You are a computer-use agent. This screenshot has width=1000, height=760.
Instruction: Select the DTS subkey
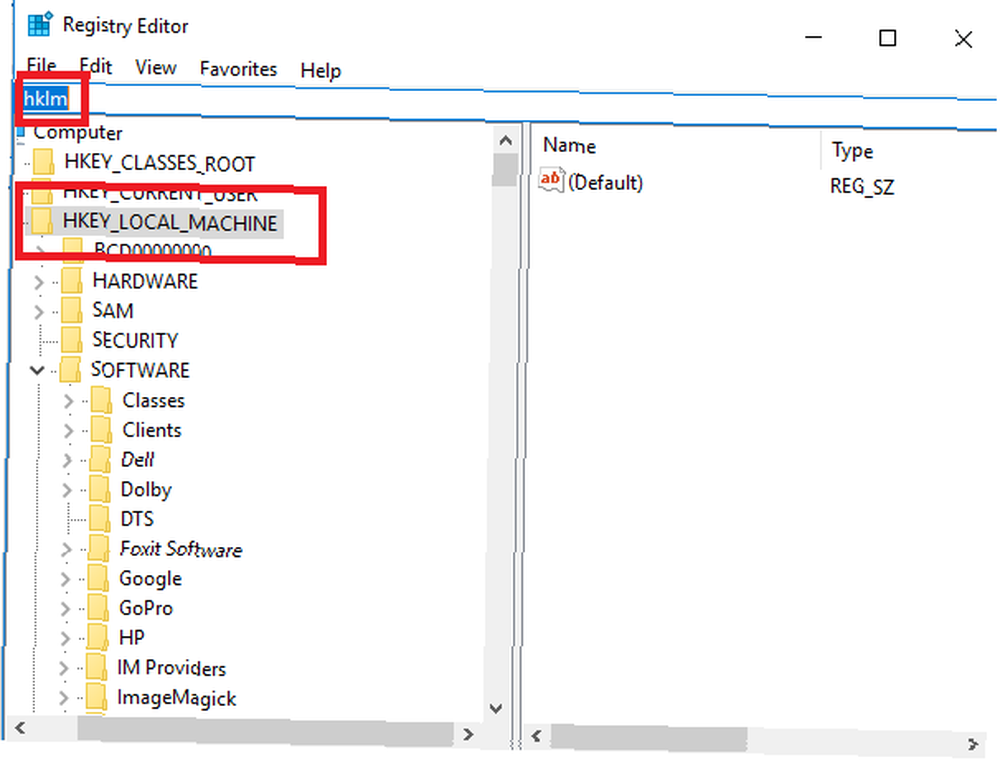(137, 519)
